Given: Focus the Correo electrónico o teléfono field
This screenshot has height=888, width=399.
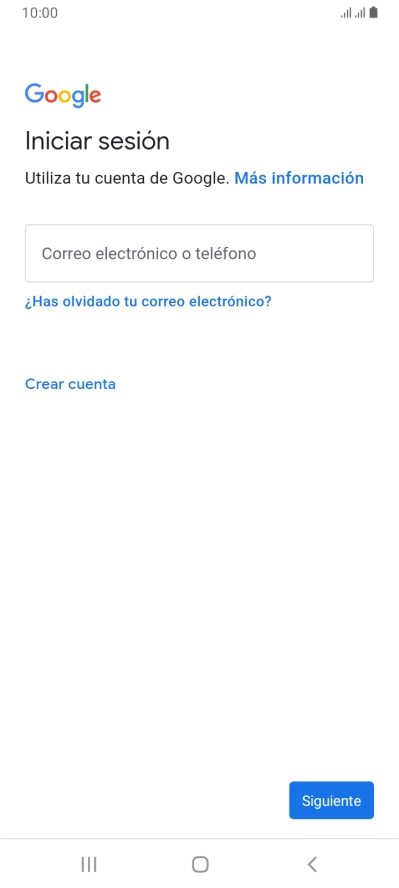Looking at the screenshot, I should tap(199, 253).
